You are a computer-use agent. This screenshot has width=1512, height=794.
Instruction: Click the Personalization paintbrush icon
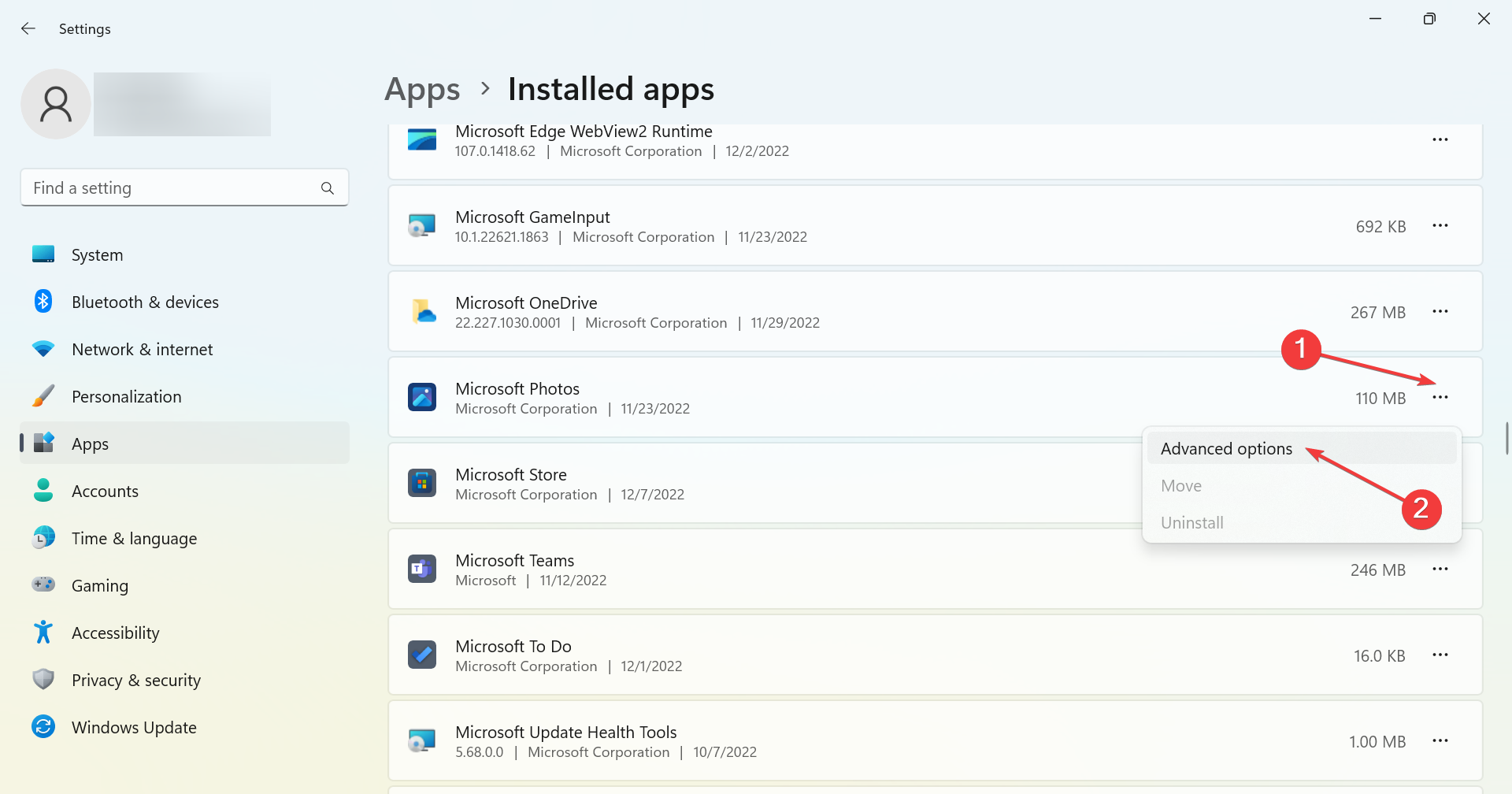(43, 395)
